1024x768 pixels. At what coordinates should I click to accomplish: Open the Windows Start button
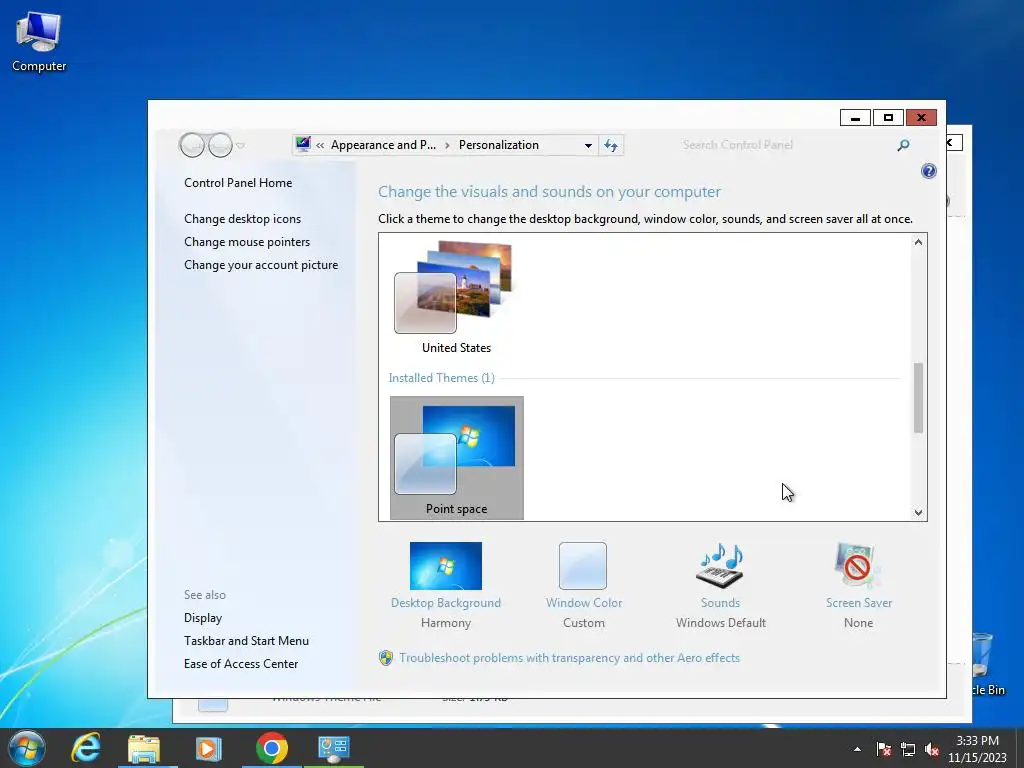(27, 748)
